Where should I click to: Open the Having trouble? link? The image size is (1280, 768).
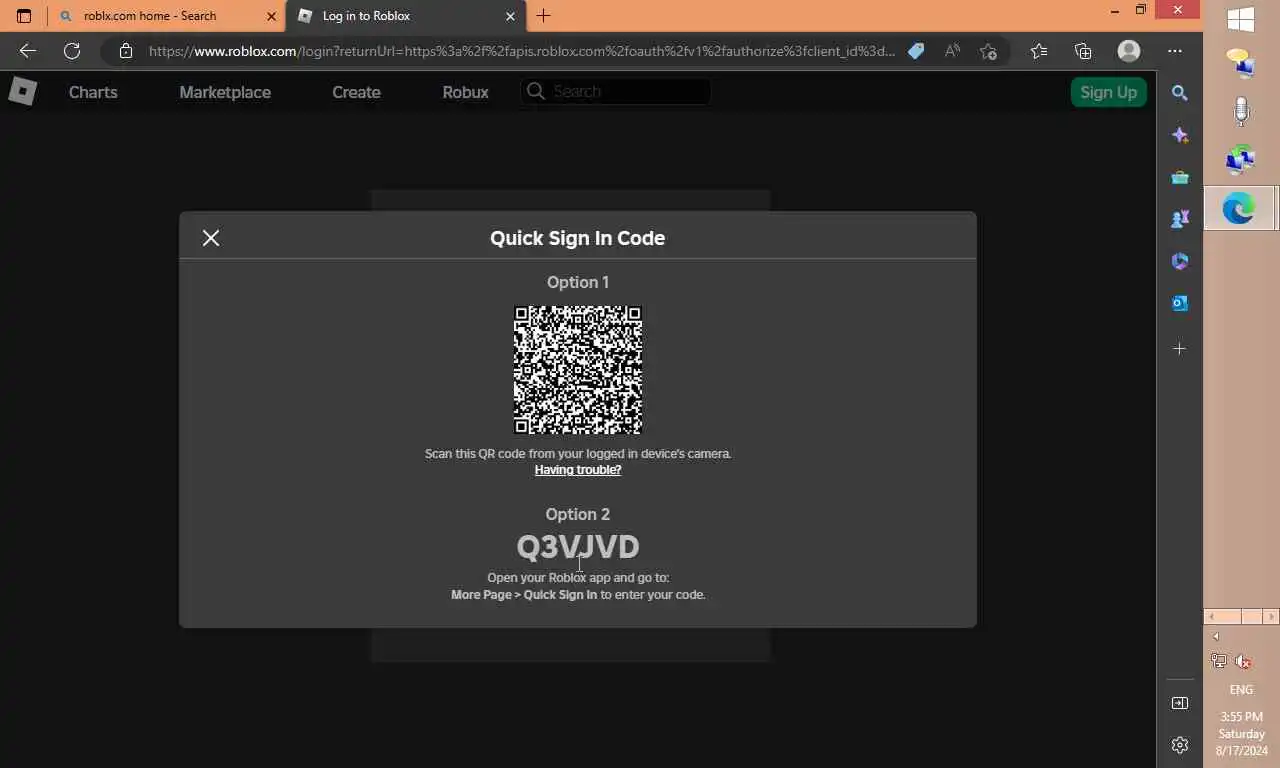[x=578, y=470]
